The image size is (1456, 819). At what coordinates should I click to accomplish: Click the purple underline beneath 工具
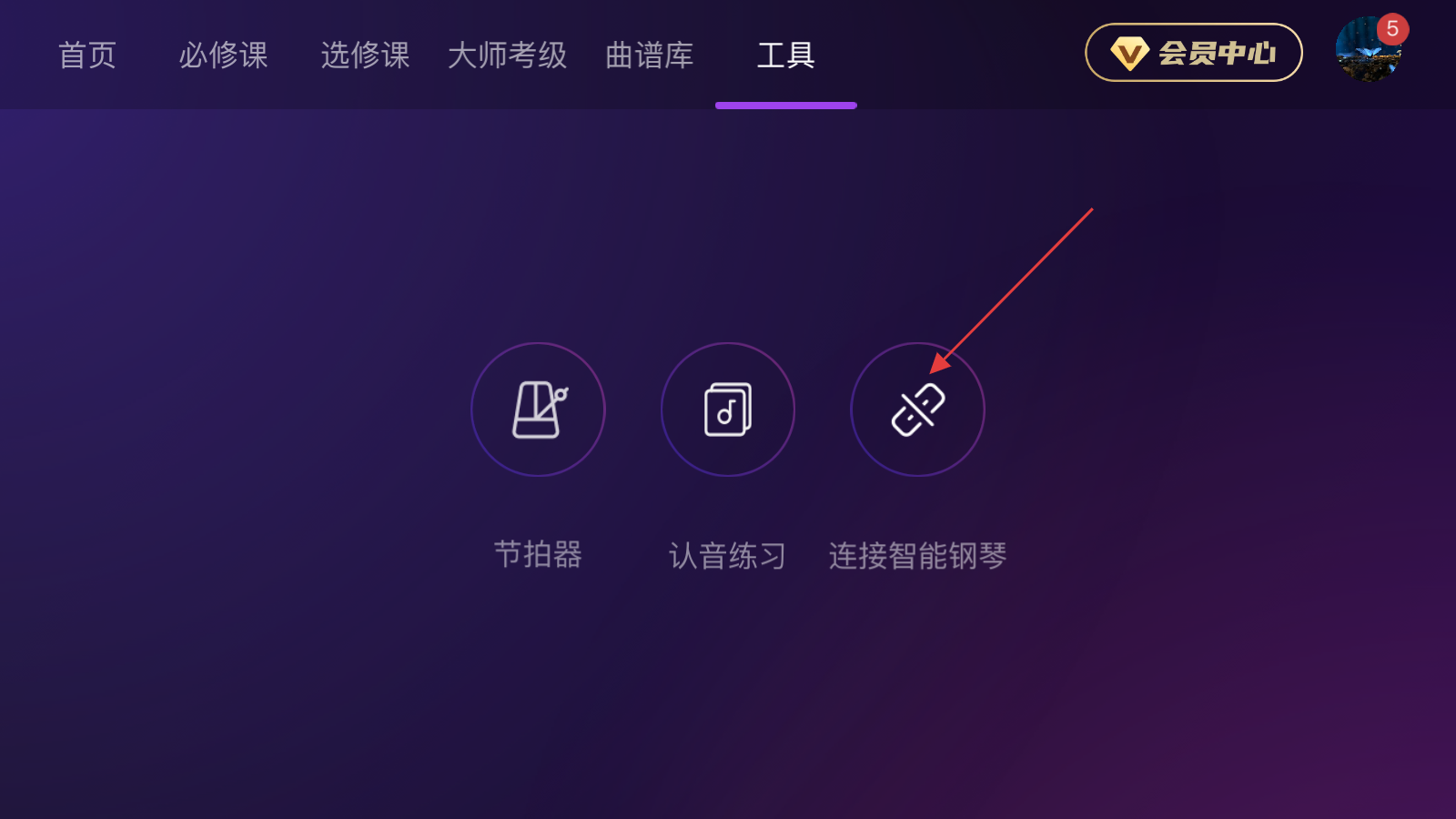click(x=786, y=106)
